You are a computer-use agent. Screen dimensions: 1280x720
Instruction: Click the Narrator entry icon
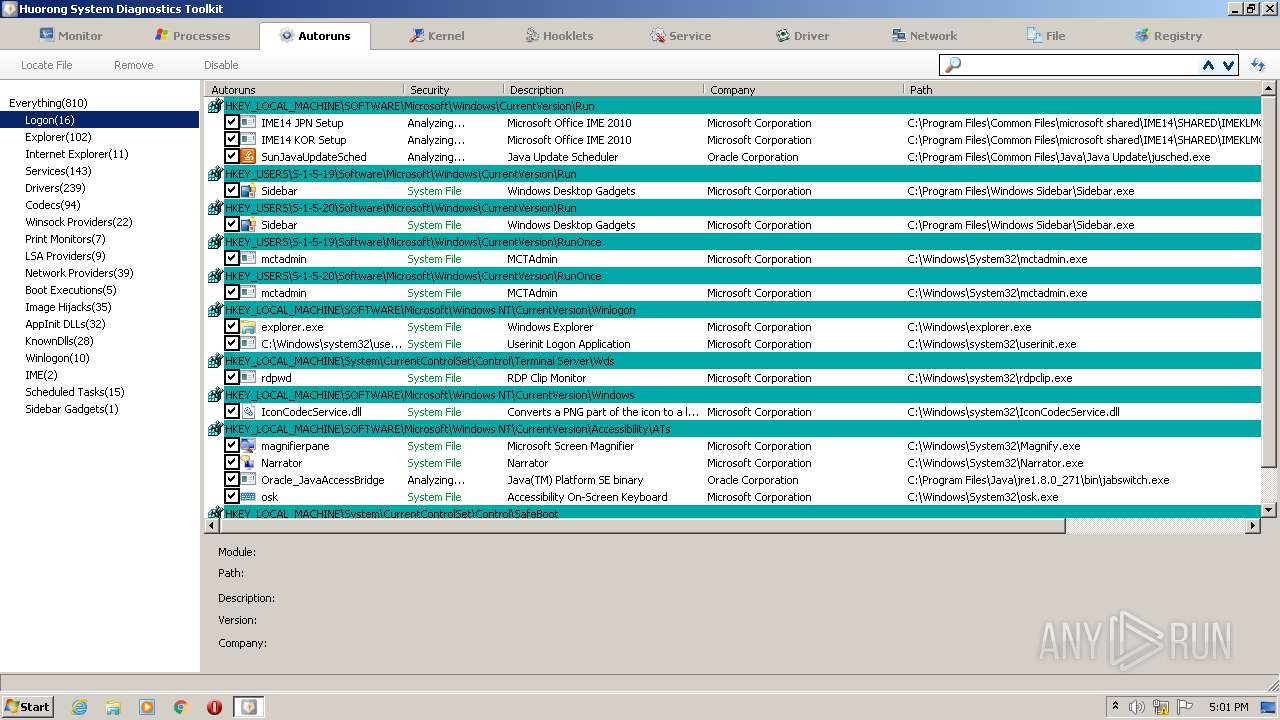point(249,463)
